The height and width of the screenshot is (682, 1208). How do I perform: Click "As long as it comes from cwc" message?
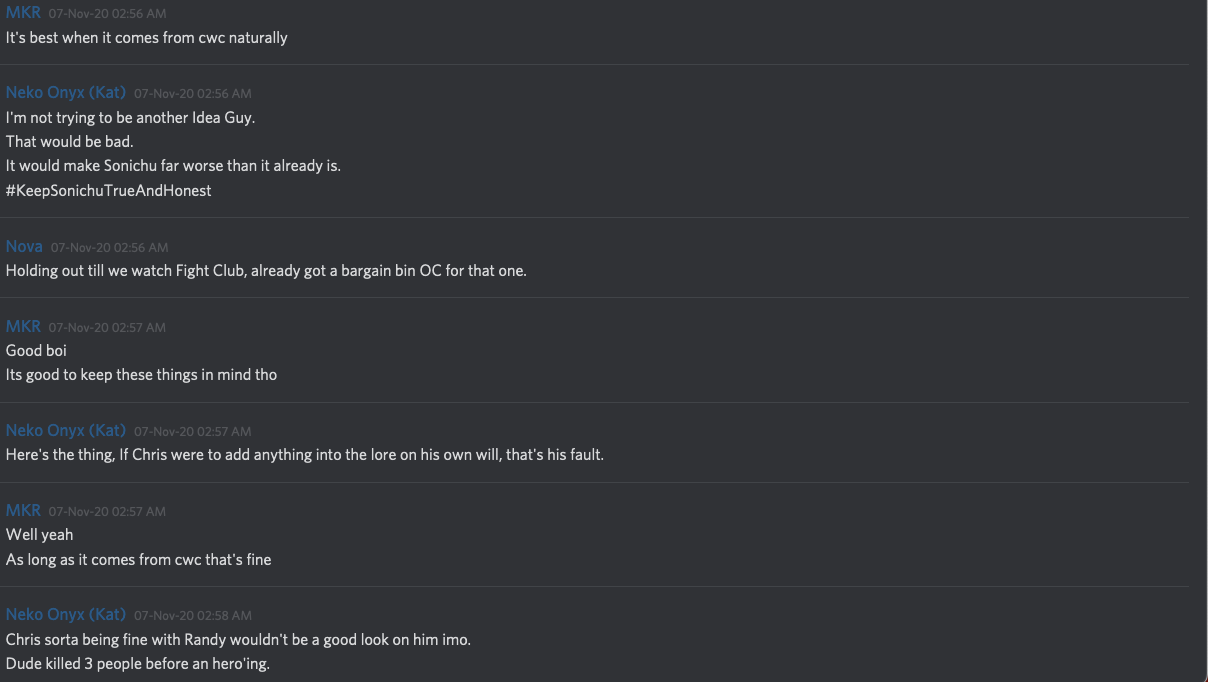pos(138,559)
